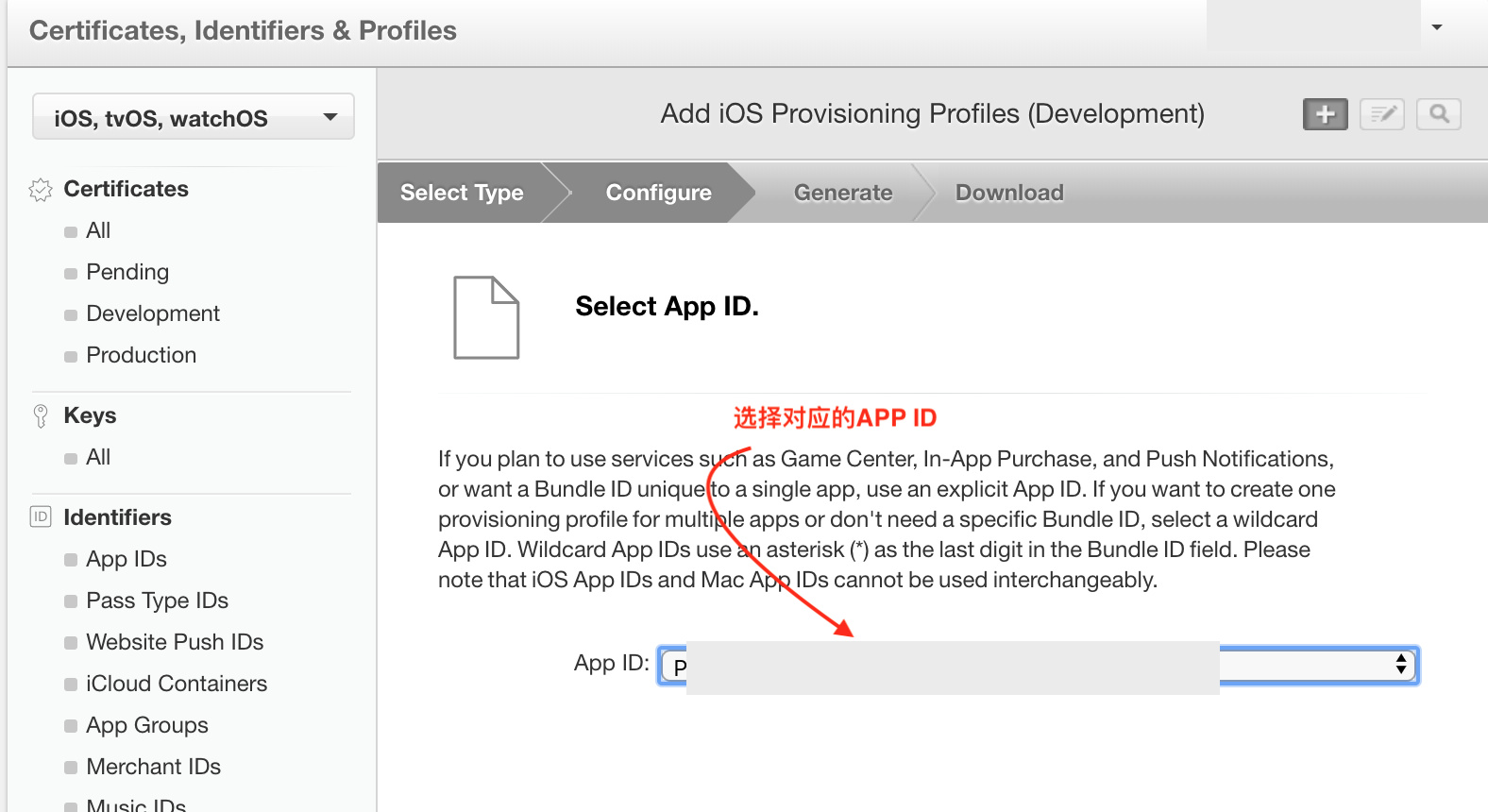1488x812 pixels.
Task: Click the search magnifier icon
Action: coord(1439,114)
